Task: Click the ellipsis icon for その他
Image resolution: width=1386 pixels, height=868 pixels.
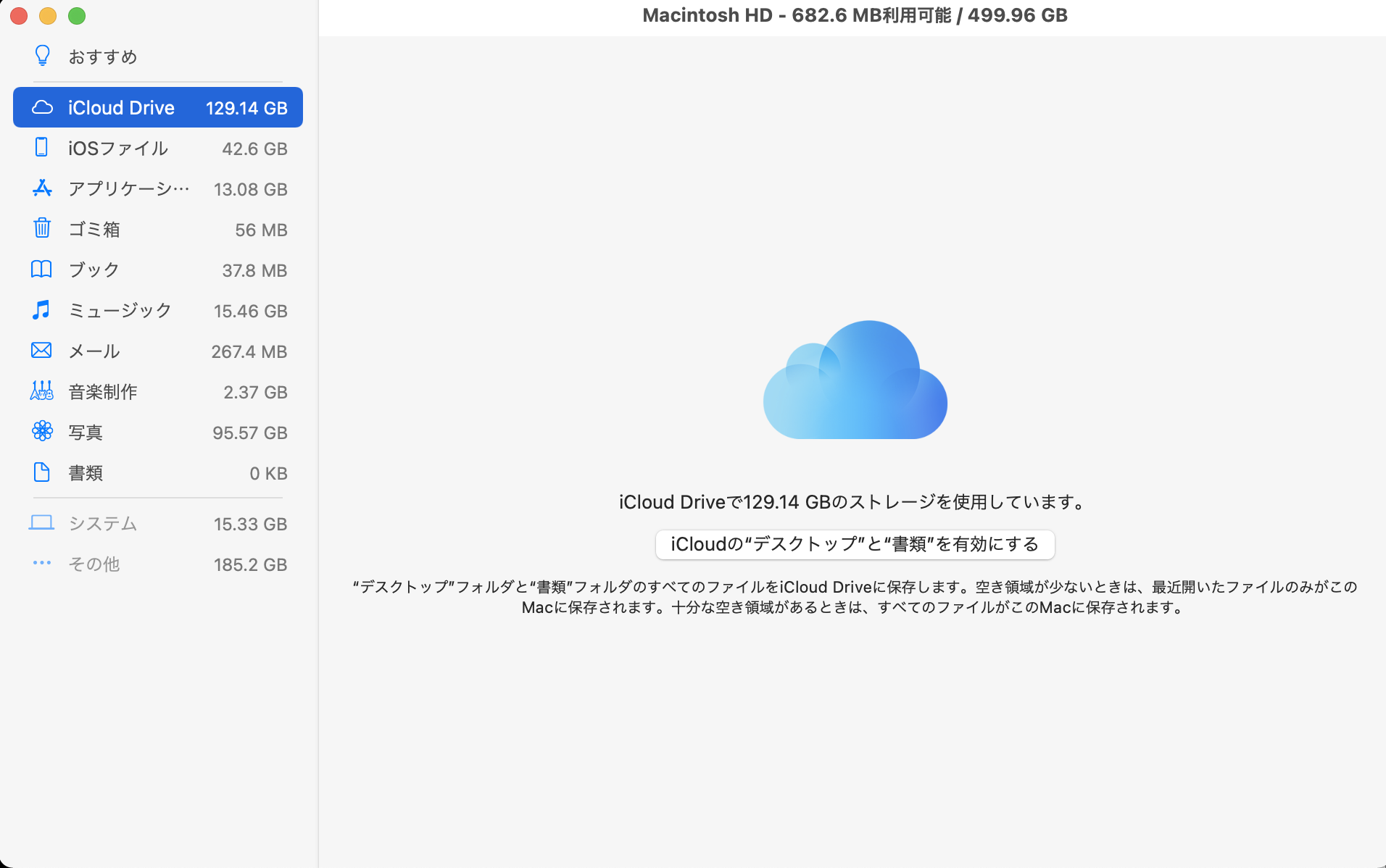Action: (42, 563)
